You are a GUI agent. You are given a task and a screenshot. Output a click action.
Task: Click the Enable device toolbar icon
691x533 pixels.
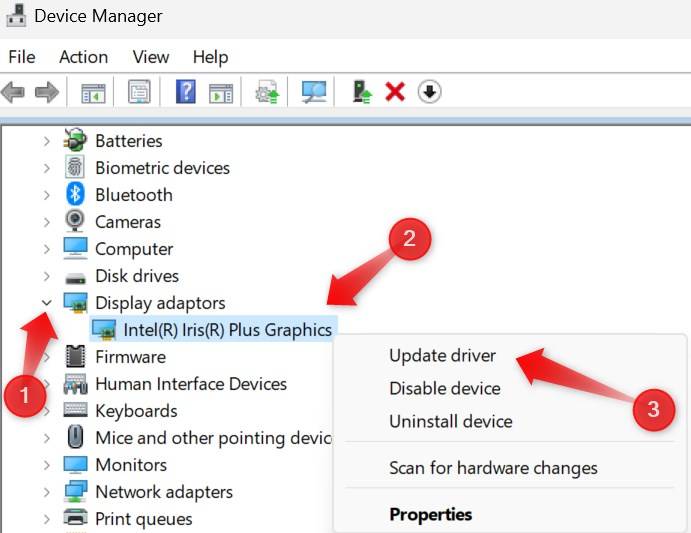[x=362, y=92]
